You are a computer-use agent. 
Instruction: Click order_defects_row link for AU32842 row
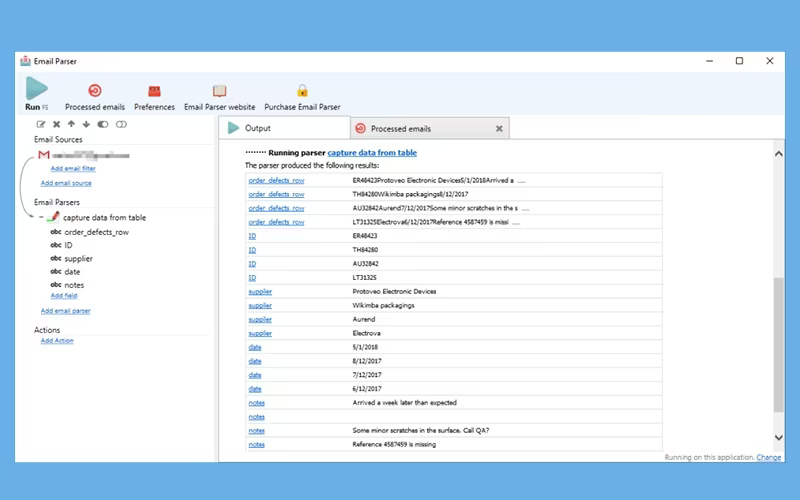tap(276, 208)
